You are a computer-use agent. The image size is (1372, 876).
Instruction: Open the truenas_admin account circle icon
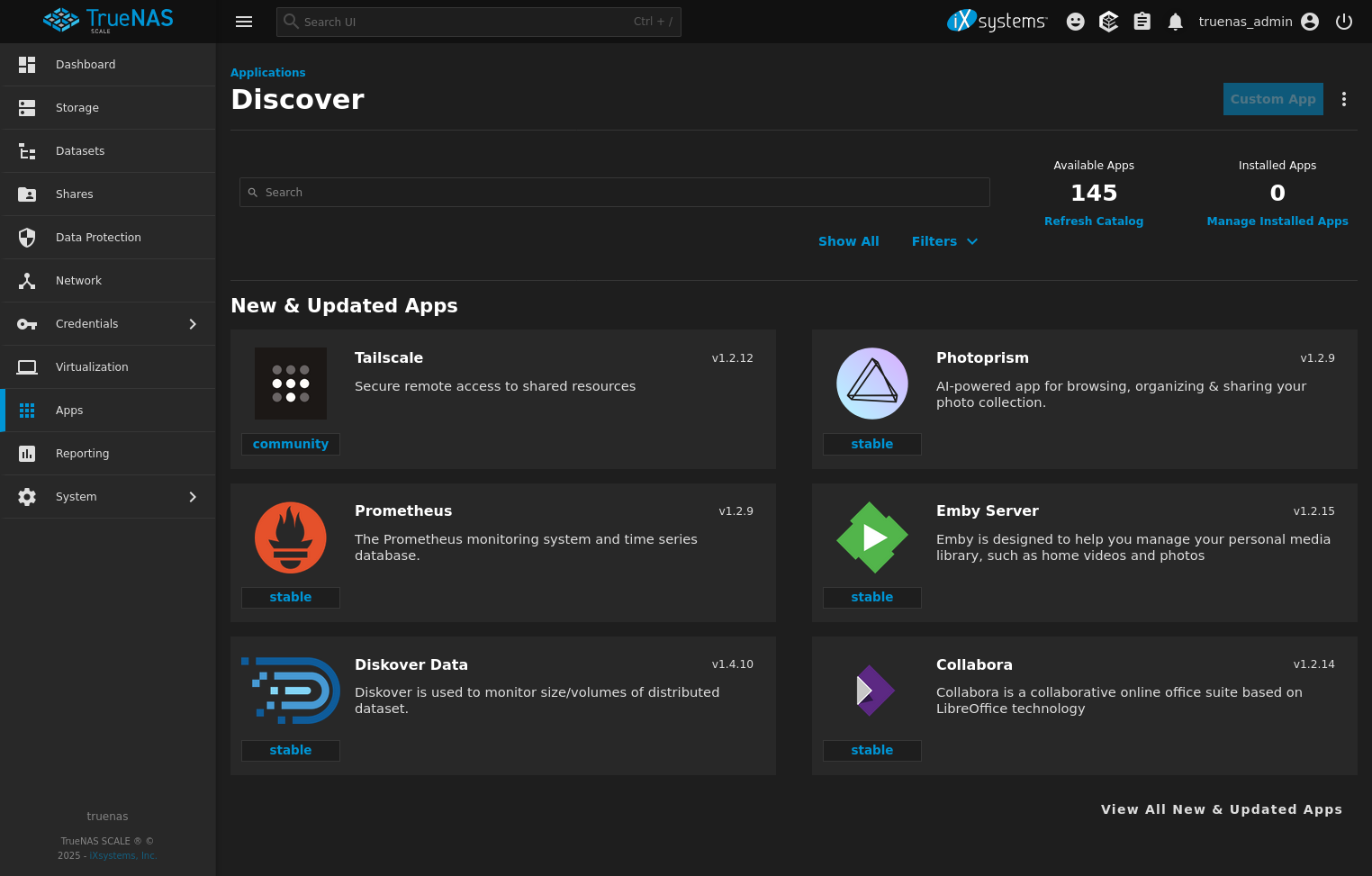(1310, 21)
